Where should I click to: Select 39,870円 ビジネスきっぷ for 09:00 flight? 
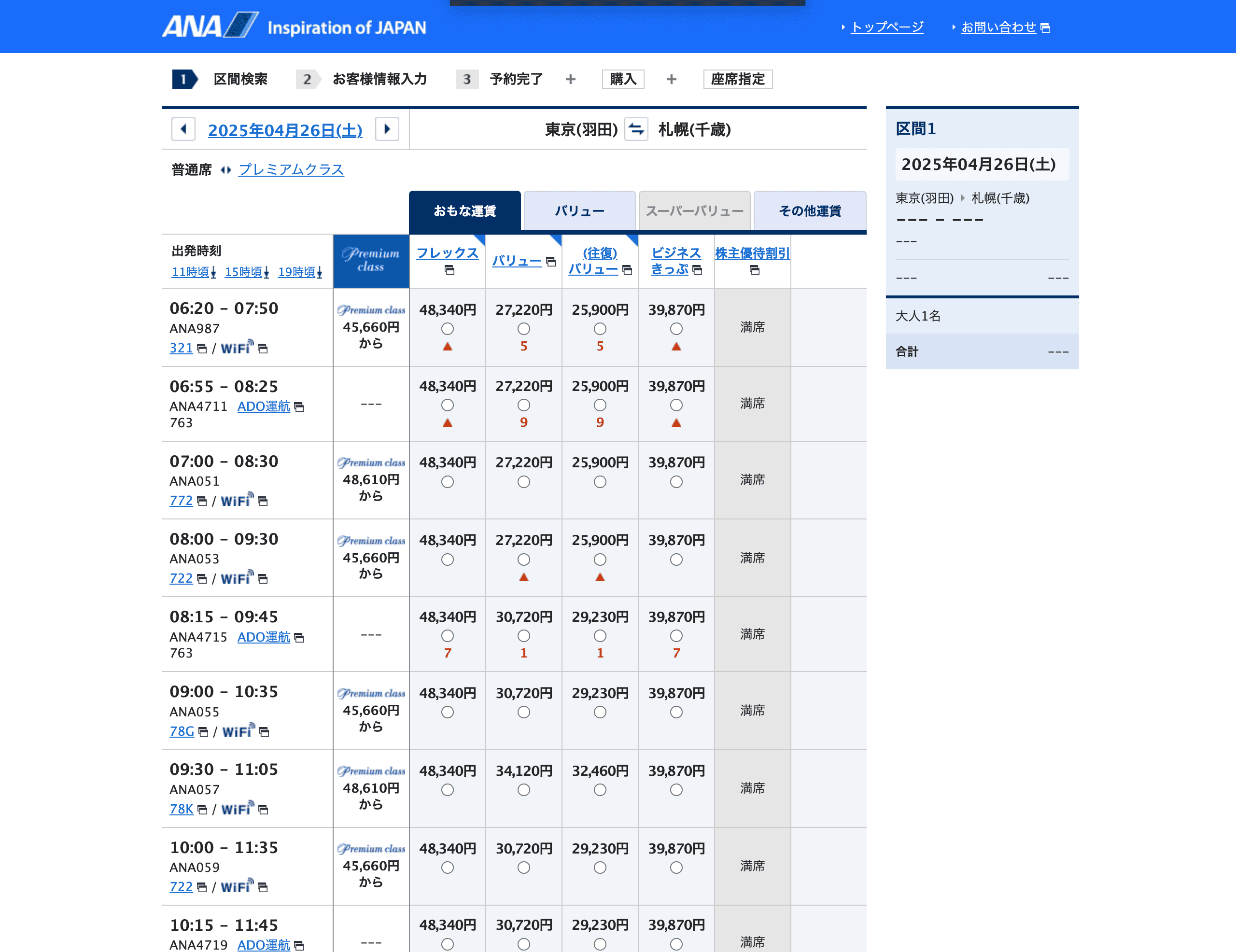pyautogui.click(x=676, y=712)
